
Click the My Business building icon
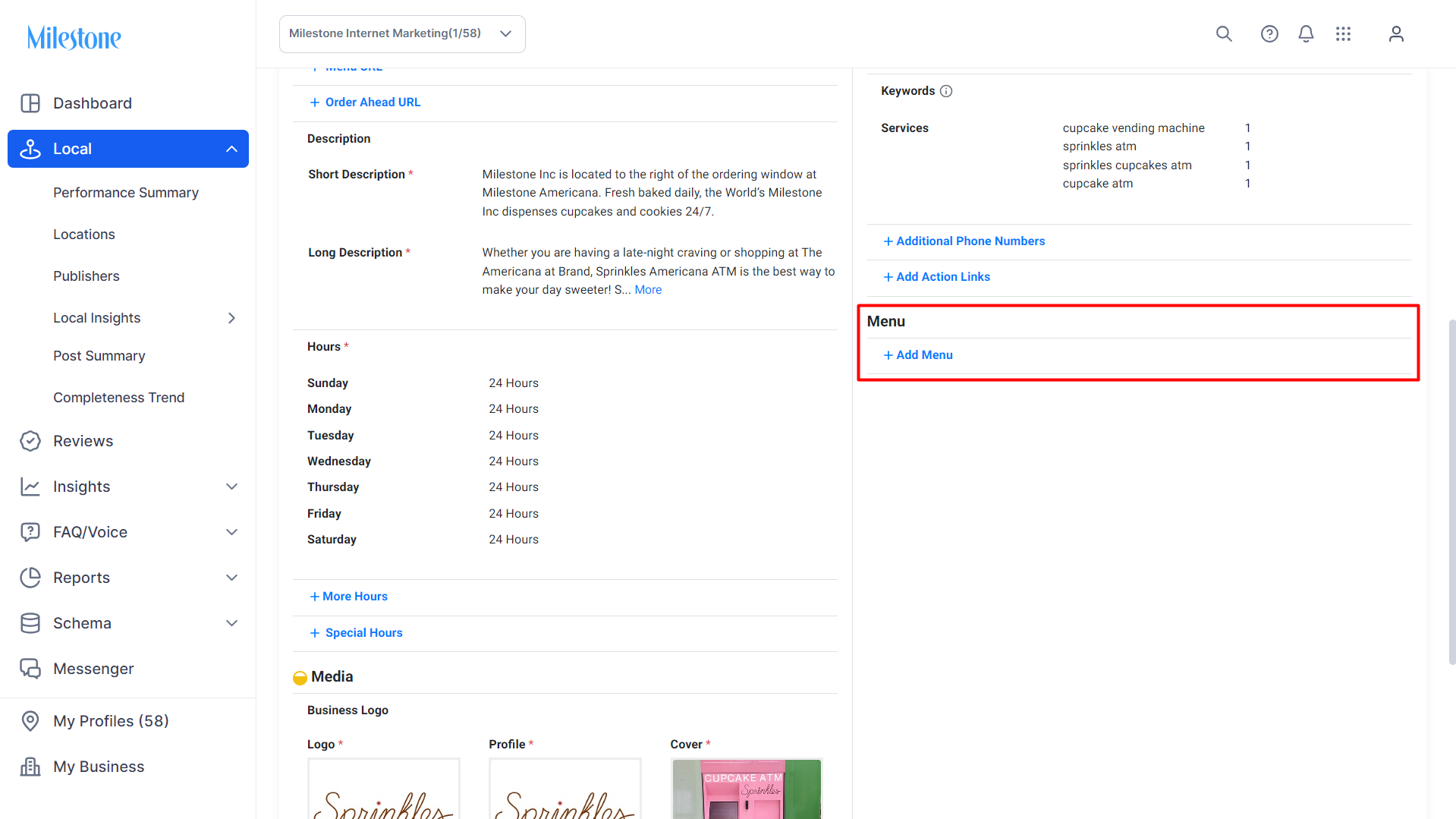(30, 767)
